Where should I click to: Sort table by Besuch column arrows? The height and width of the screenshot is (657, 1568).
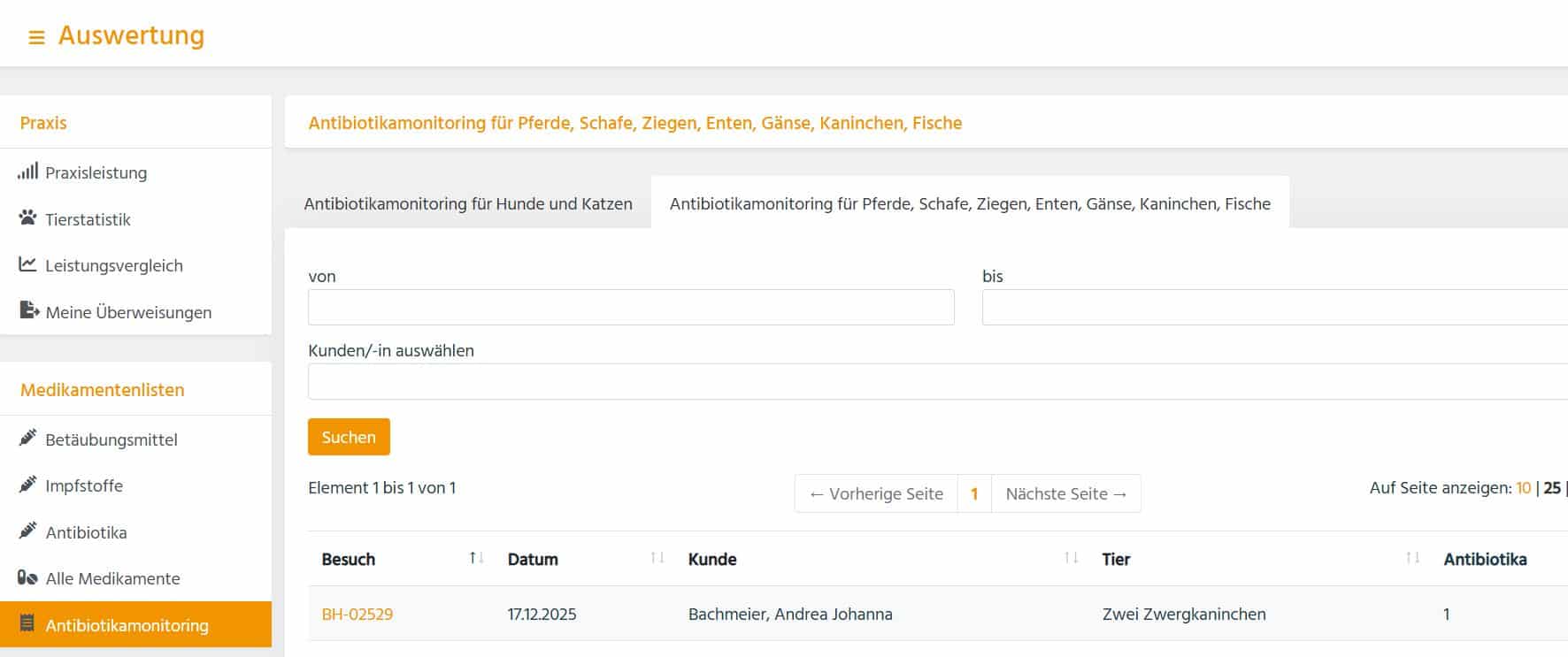[x=476, y=558]
